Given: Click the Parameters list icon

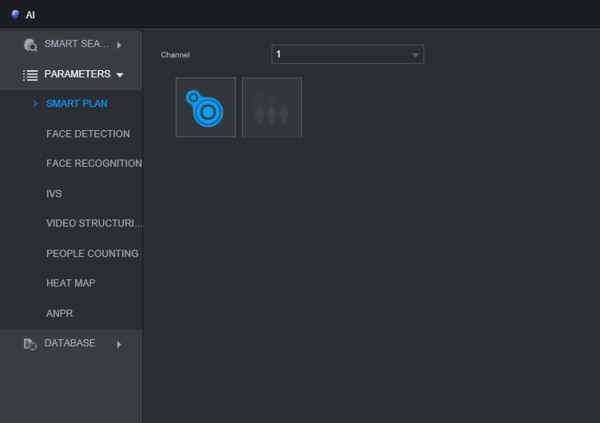Looking at the screenshot, I should (30, 74).
